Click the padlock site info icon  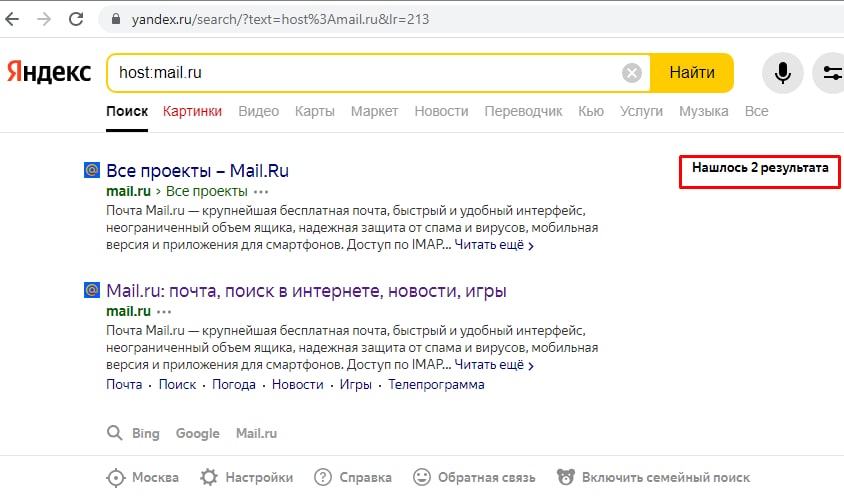coord(116,19)
